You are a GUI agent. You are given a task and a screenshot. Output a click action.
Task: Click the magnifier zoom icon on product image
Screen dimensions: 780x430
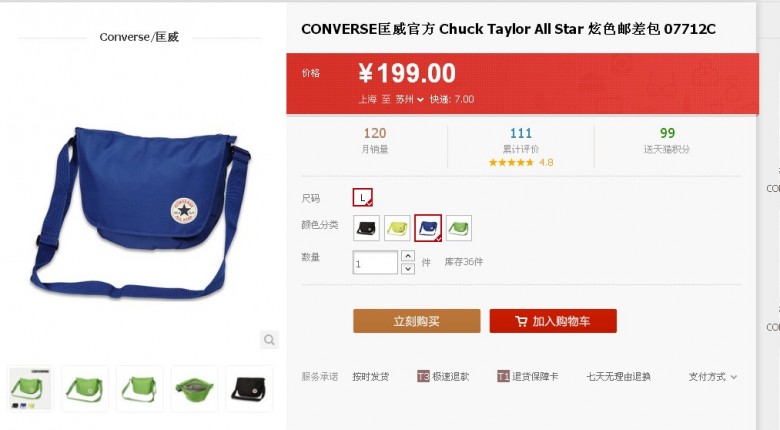click(269, 340)
